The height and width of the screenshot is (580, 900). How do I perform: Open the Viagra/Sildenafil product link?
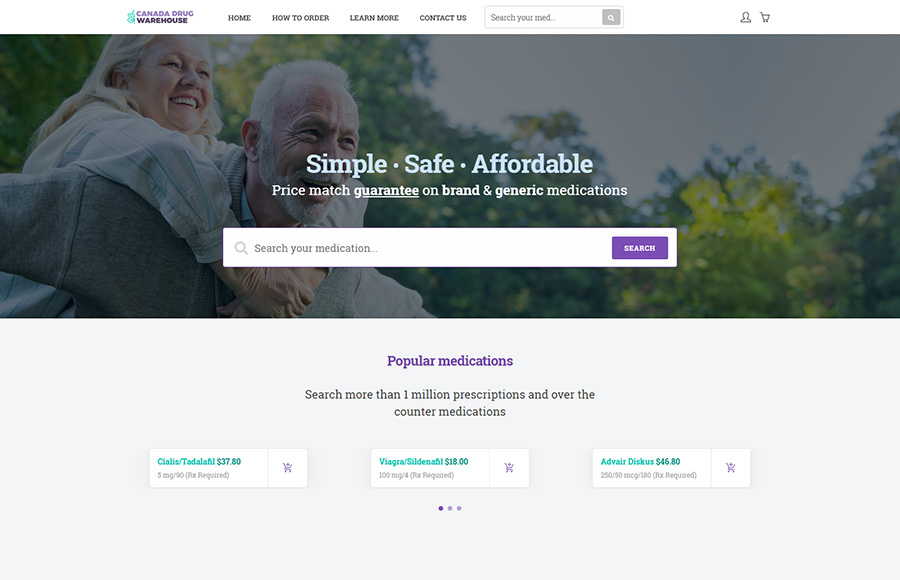[411, 462]
